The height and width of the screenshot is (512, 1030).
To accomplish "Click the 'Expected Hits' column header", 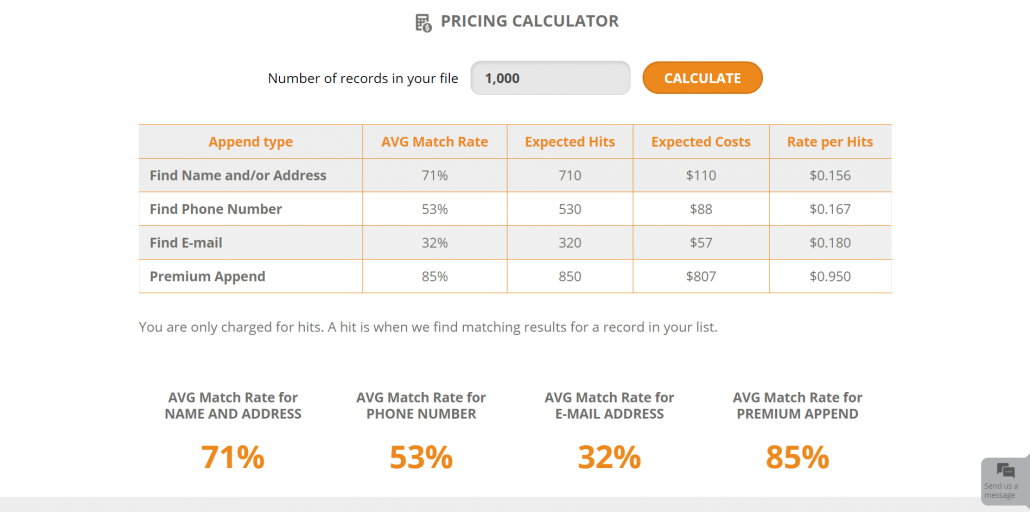I will click(570, 142).
